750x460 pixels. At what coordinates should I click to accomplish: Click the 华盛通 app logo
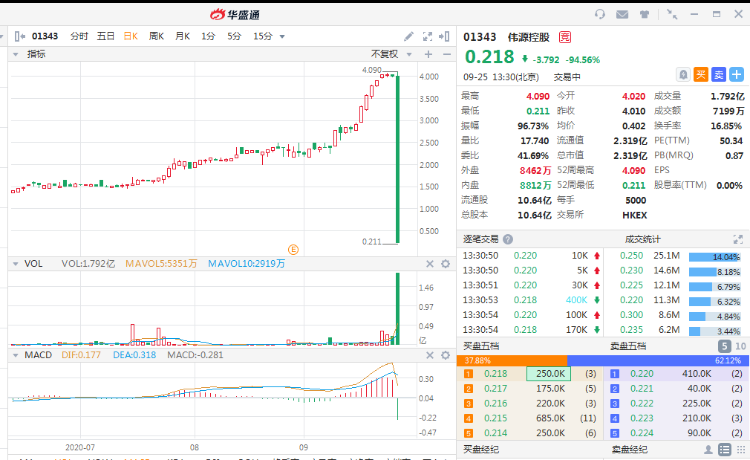(x=235, y=14)
